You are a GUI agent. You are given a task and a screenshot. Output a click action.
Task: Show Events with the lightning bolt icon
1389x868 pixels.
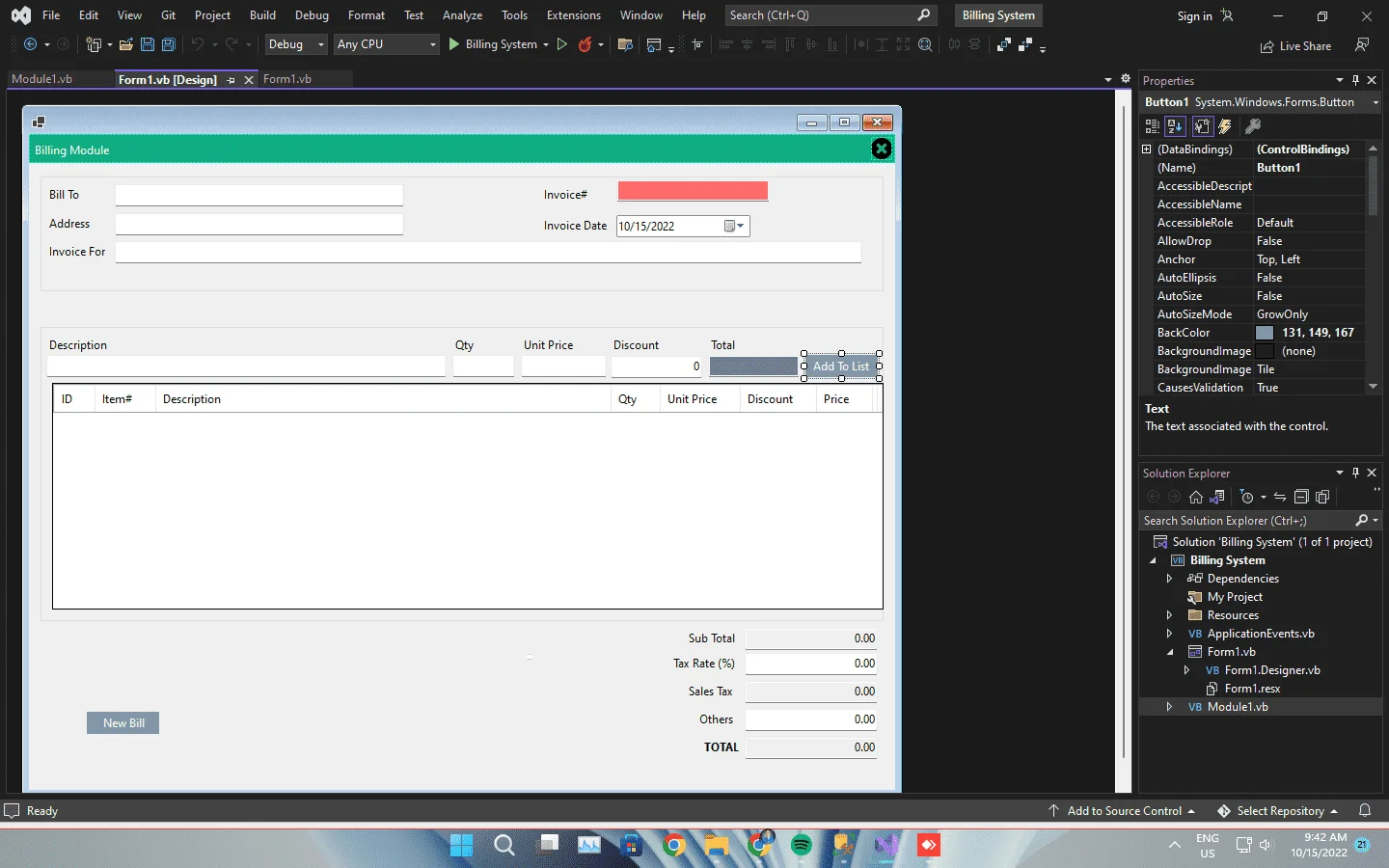(1225, 126)
